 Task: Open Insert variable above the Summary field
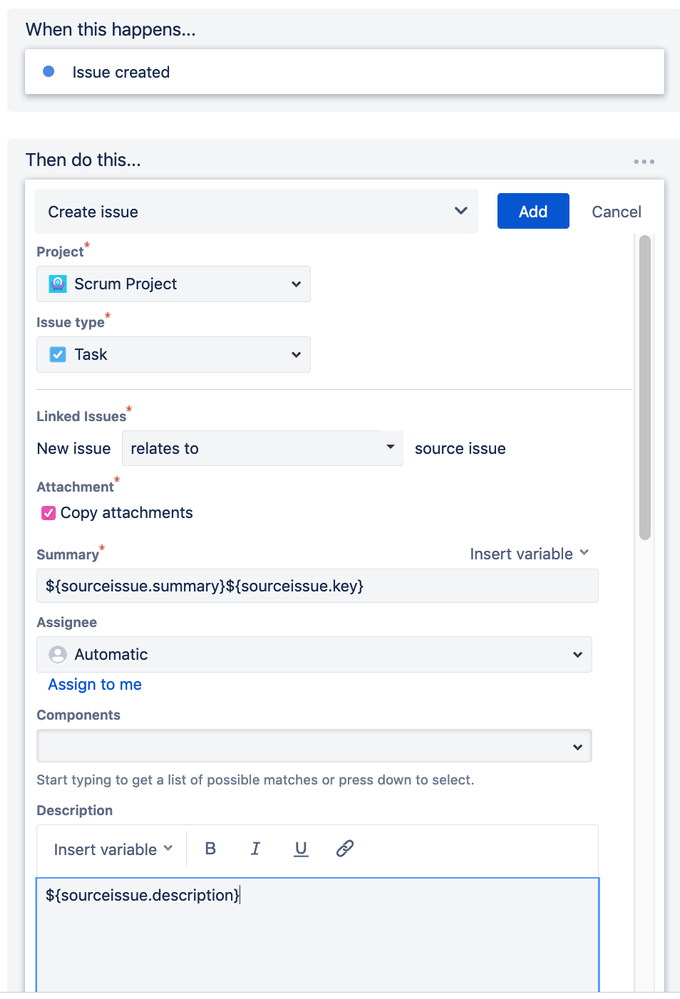pos(528,553)
